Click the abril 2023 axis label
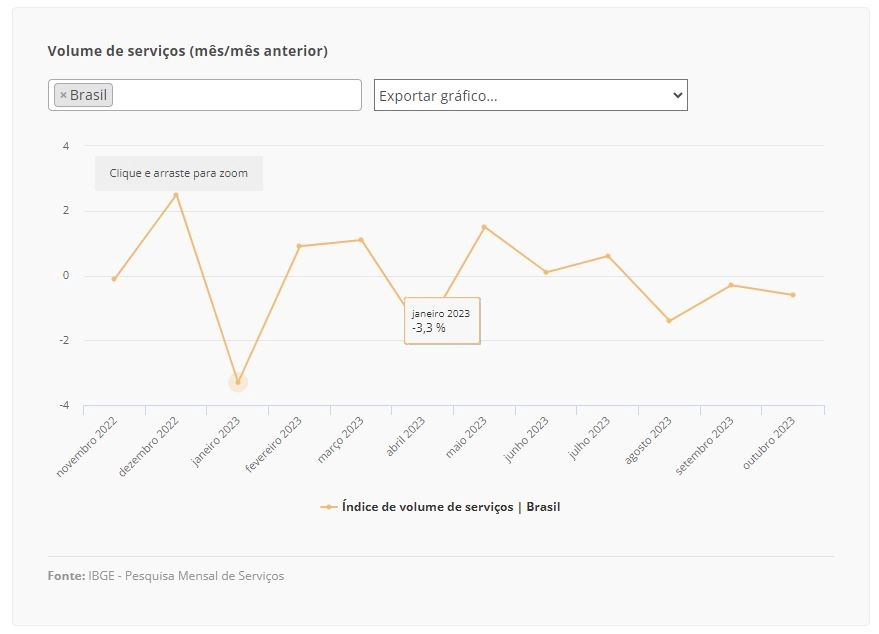Screen dimensions: 879x634 tap(406, 437)
